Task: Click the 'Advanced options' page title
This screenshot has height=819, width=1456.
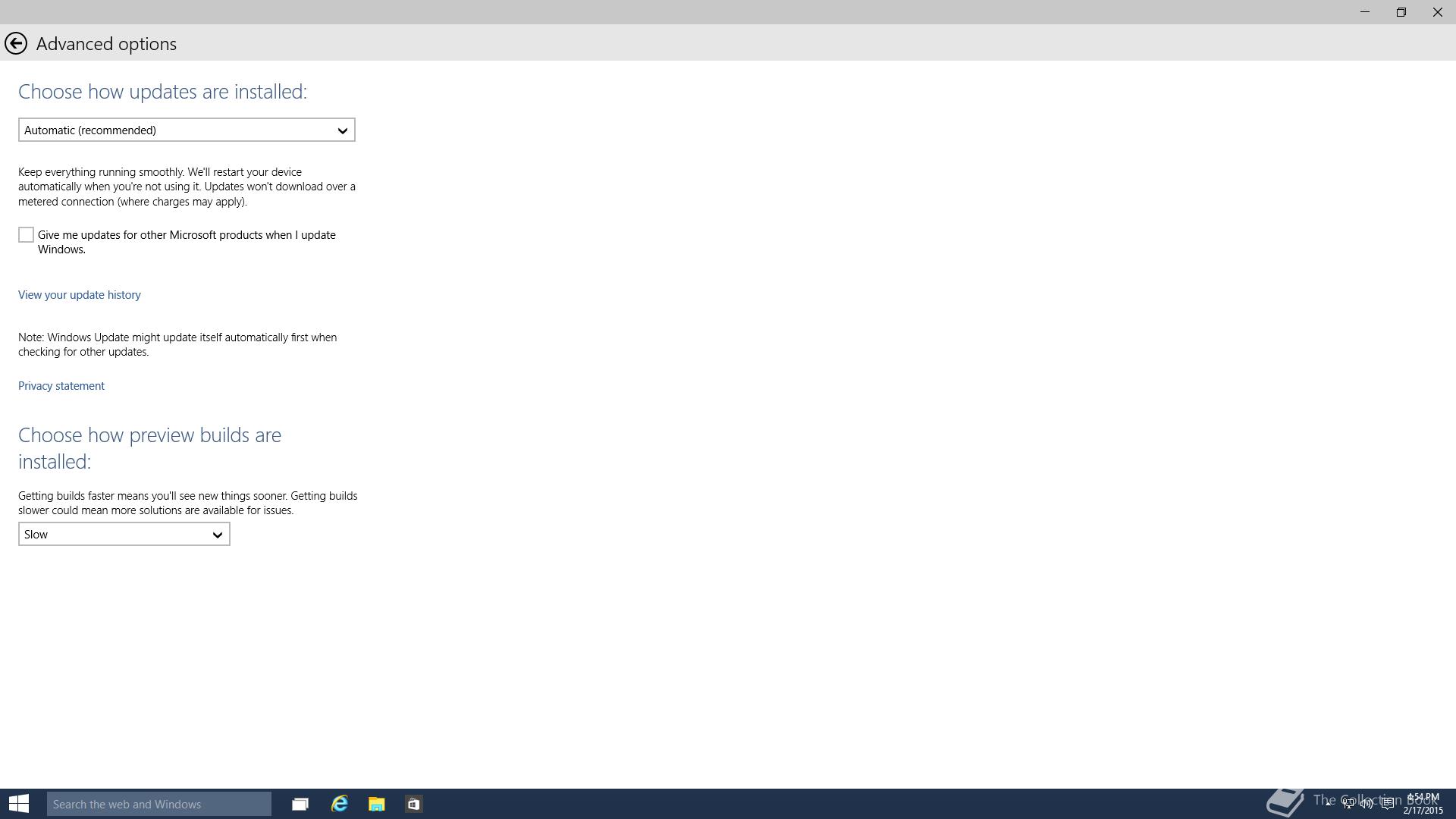Action: [106, 44]
